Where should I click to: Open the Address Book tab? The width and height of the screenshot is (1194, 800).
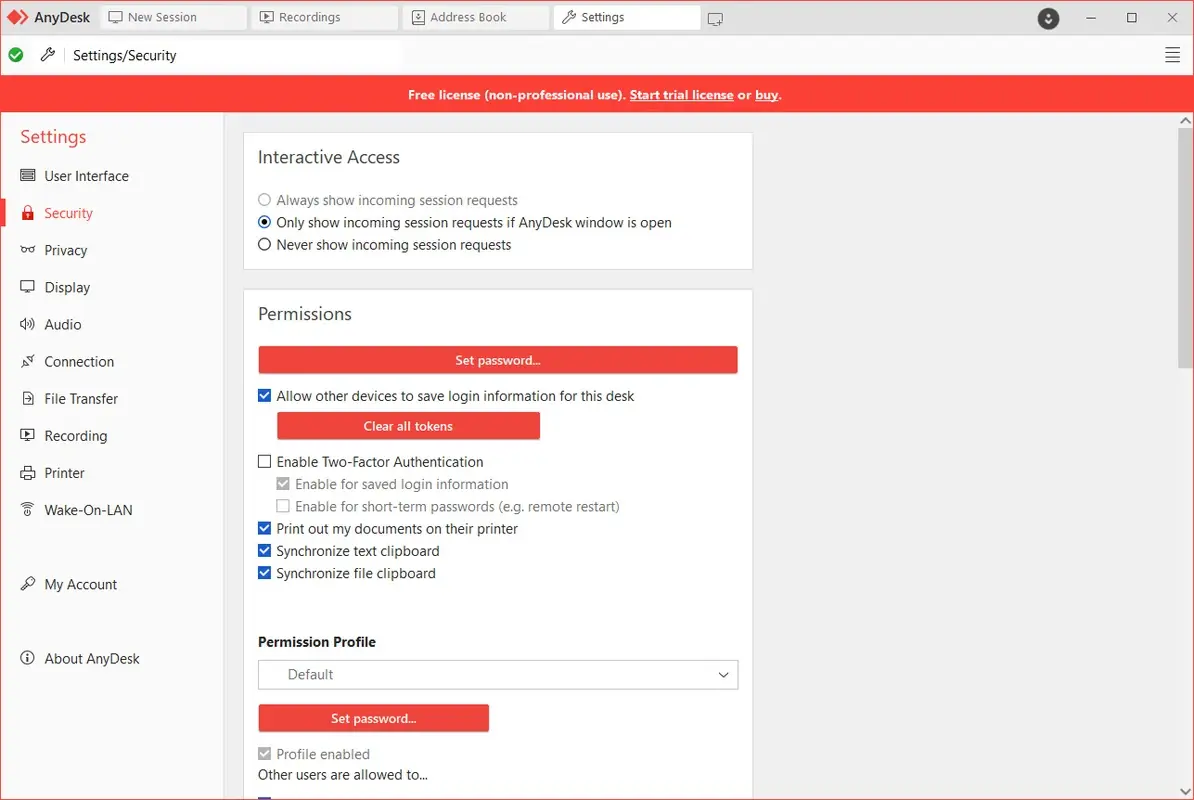[x=474, y=16]
